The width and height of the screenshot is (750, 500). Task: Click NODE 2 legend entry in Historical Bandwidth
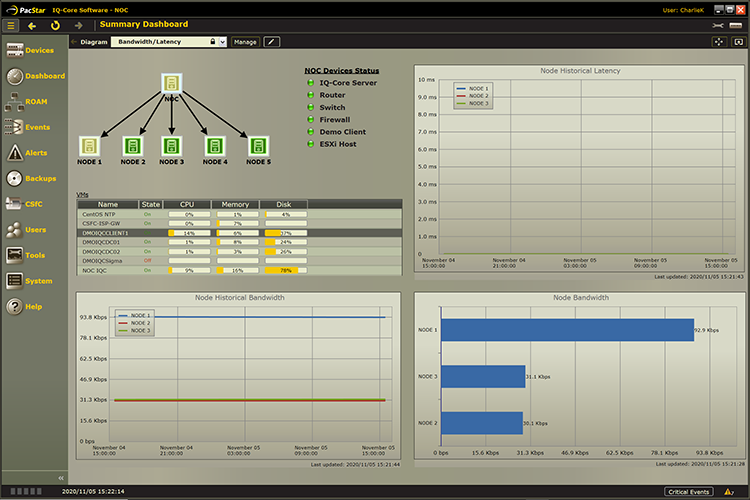[134, 323]
